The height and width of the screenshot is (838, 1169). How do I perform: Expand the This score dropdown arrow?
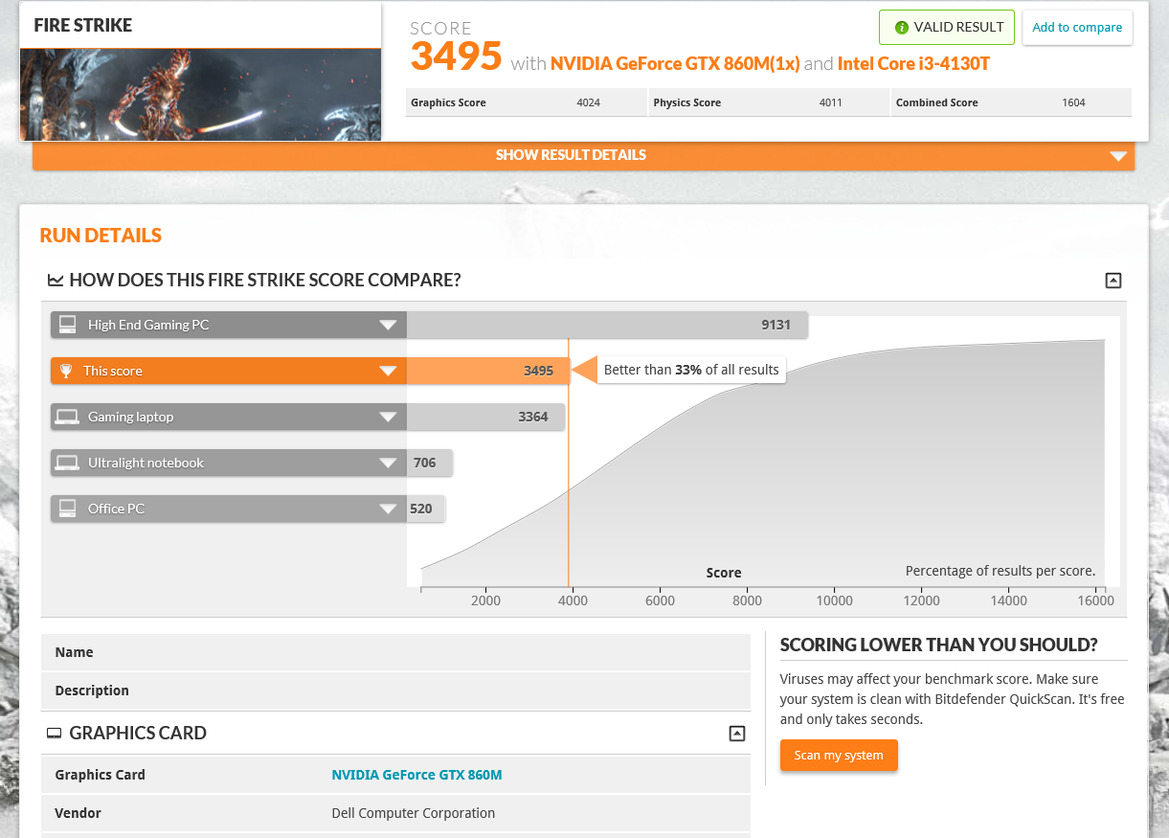pyautogui.click(x=388, y=371)
